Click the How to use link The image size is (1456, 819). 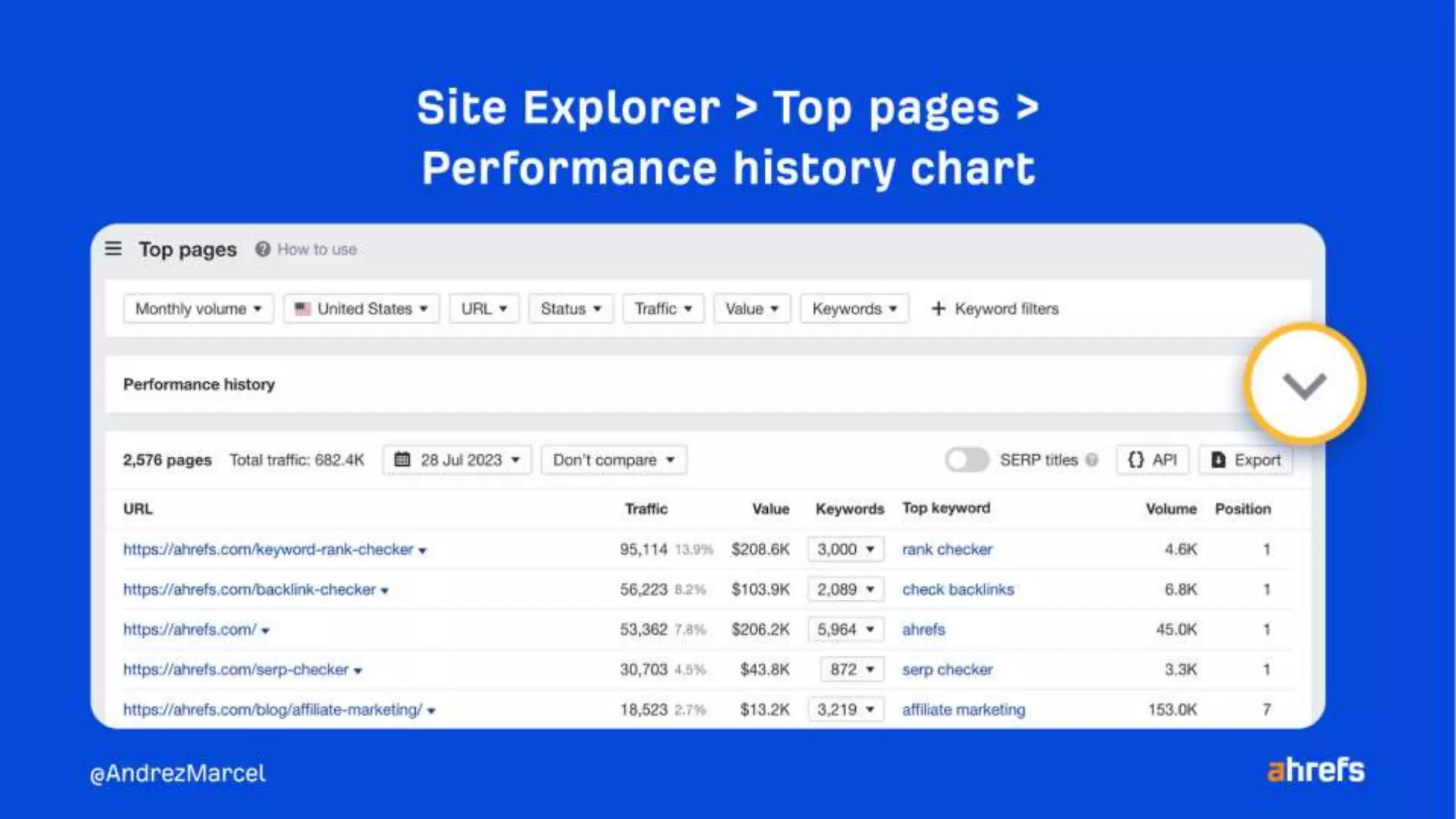point(317,250)
